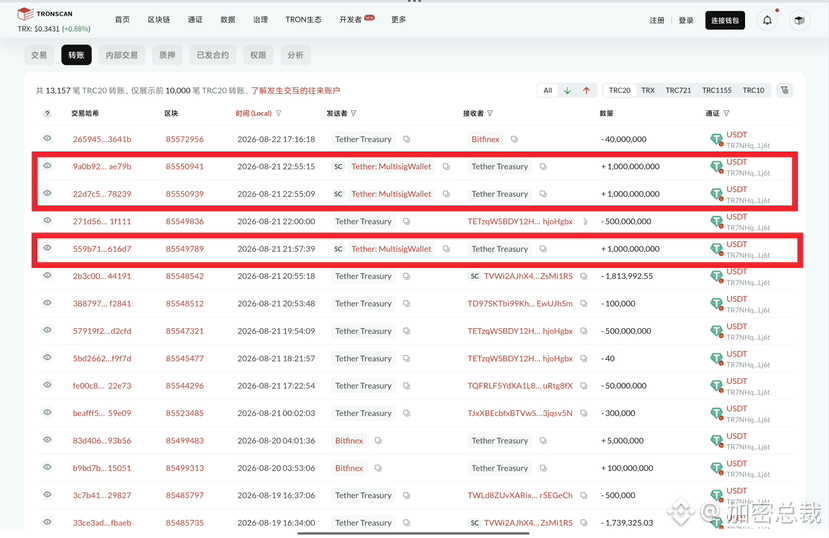Open the 接收者 receiver column filter

pyautogui.click(x=490, y=114)
